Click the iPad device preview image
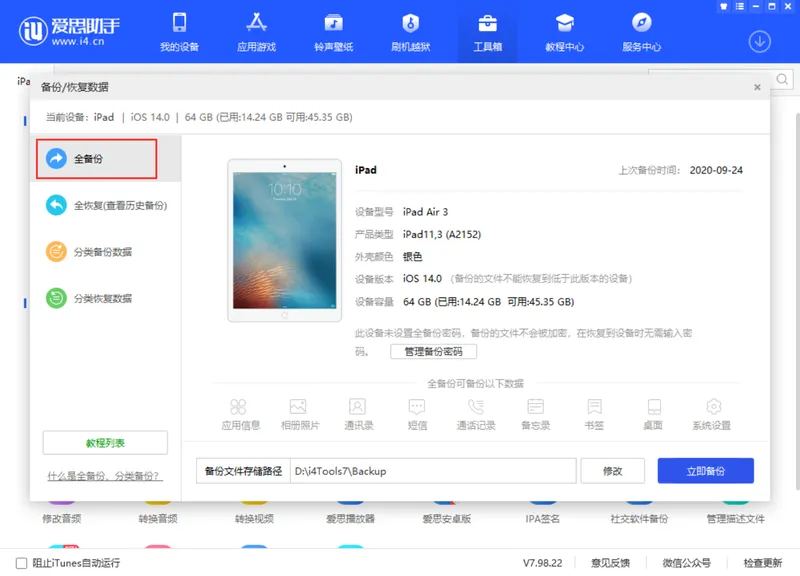Viewport: 800px width, 576px height. 285,240
